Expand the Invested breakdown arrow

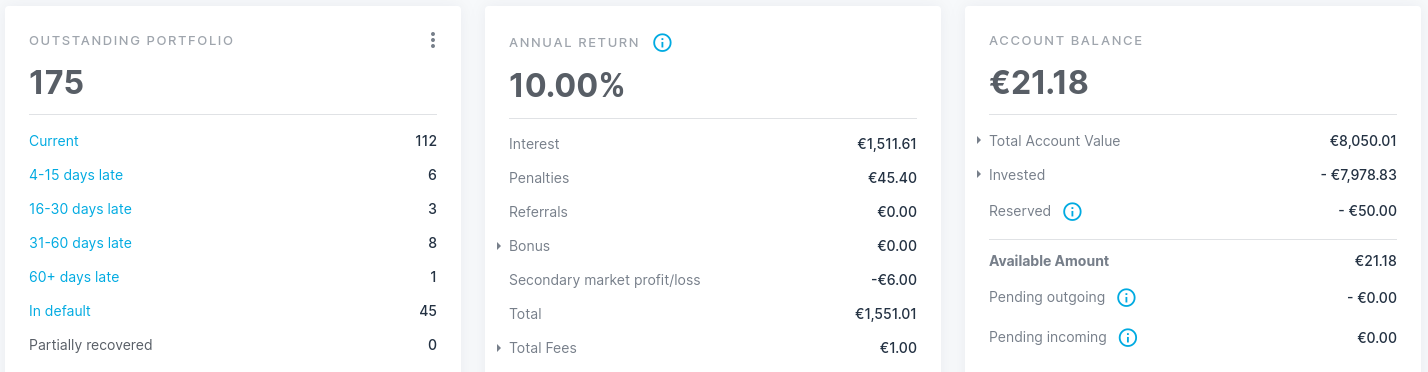979,175
